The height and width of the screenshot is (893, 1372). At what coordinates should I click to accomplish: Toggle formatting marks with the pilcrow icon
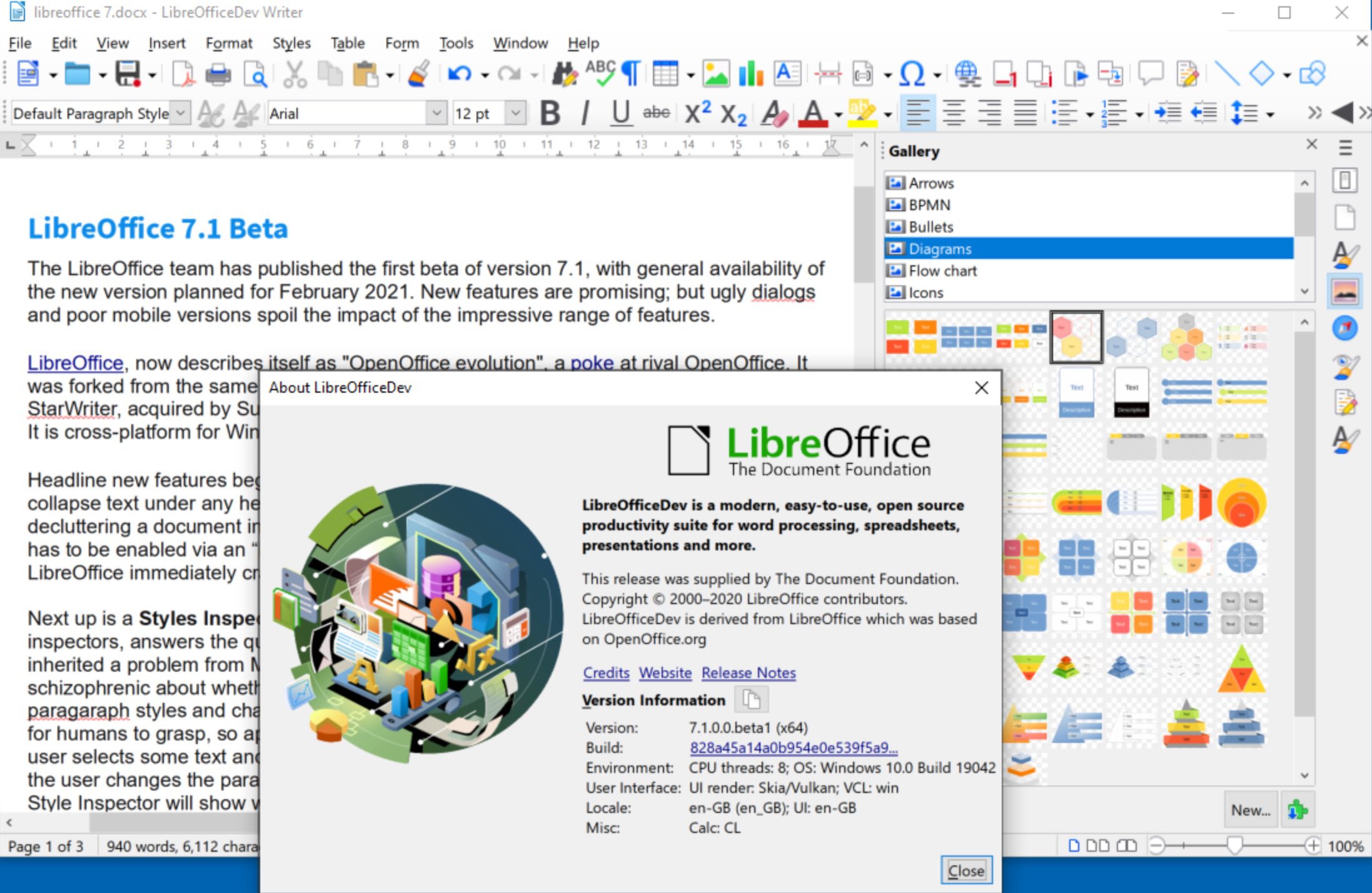point(630,72)
